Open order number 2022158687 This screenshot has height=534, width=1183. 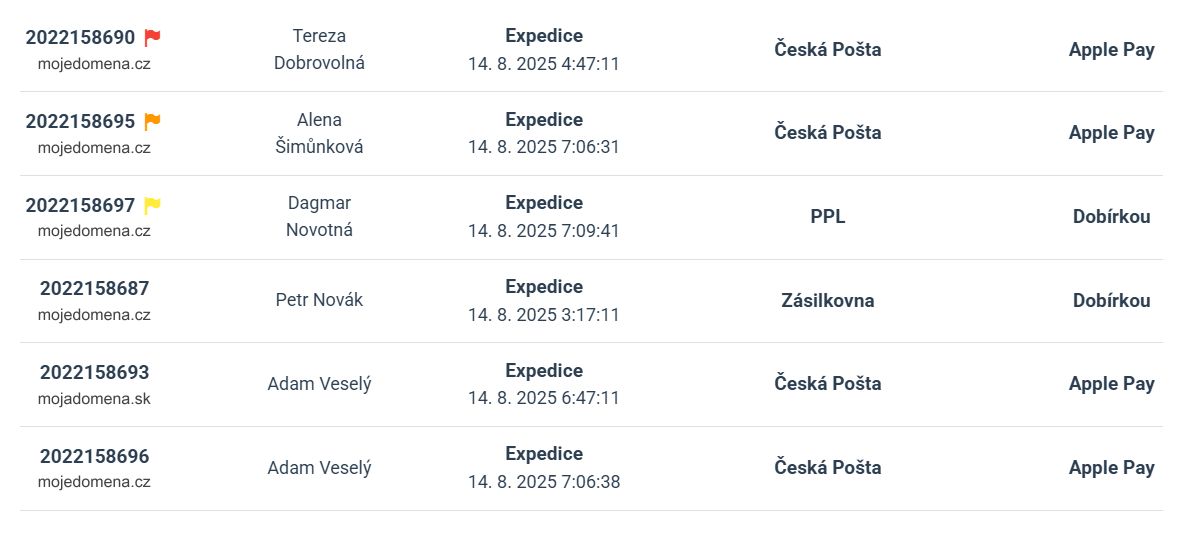(94, 288)
